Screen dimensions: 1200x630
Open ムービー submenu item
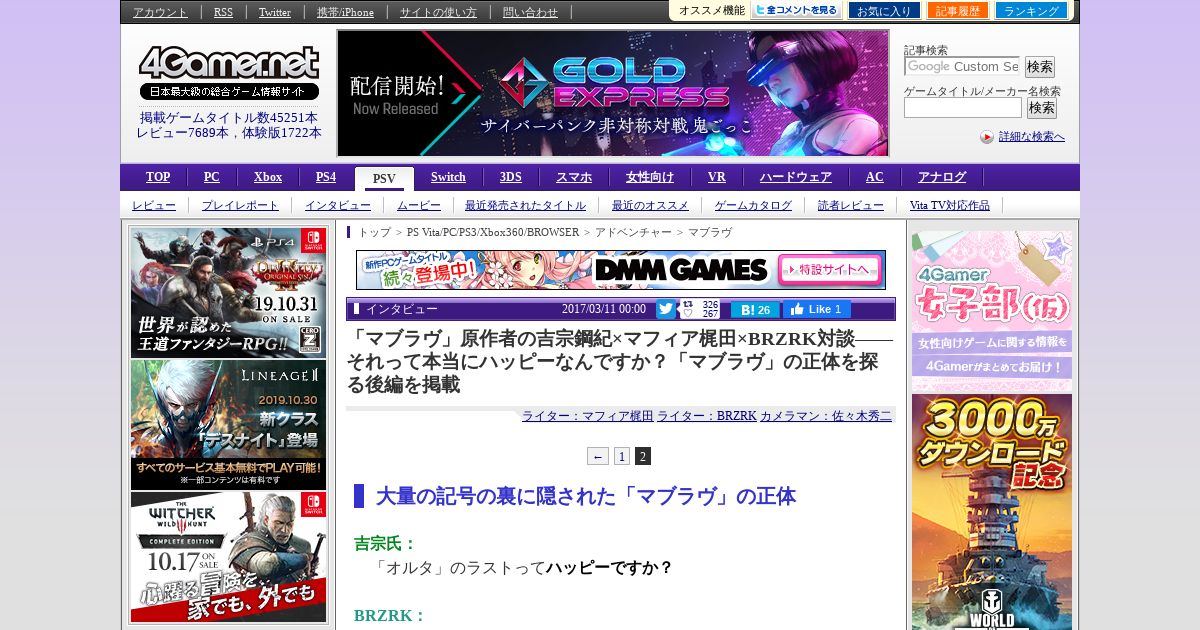click(x=418, y=205)
